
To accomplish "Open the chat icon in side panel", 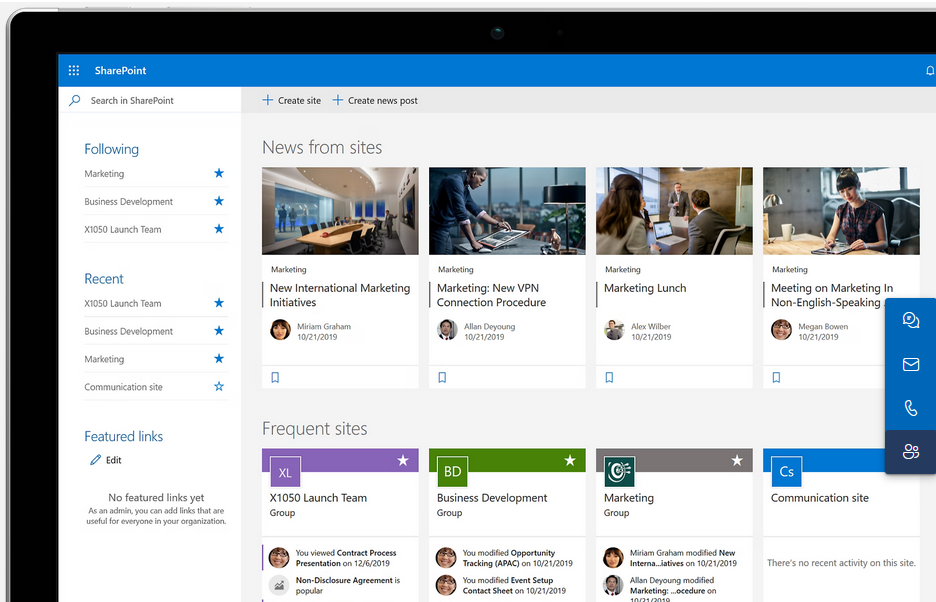I will pos(910,321).
